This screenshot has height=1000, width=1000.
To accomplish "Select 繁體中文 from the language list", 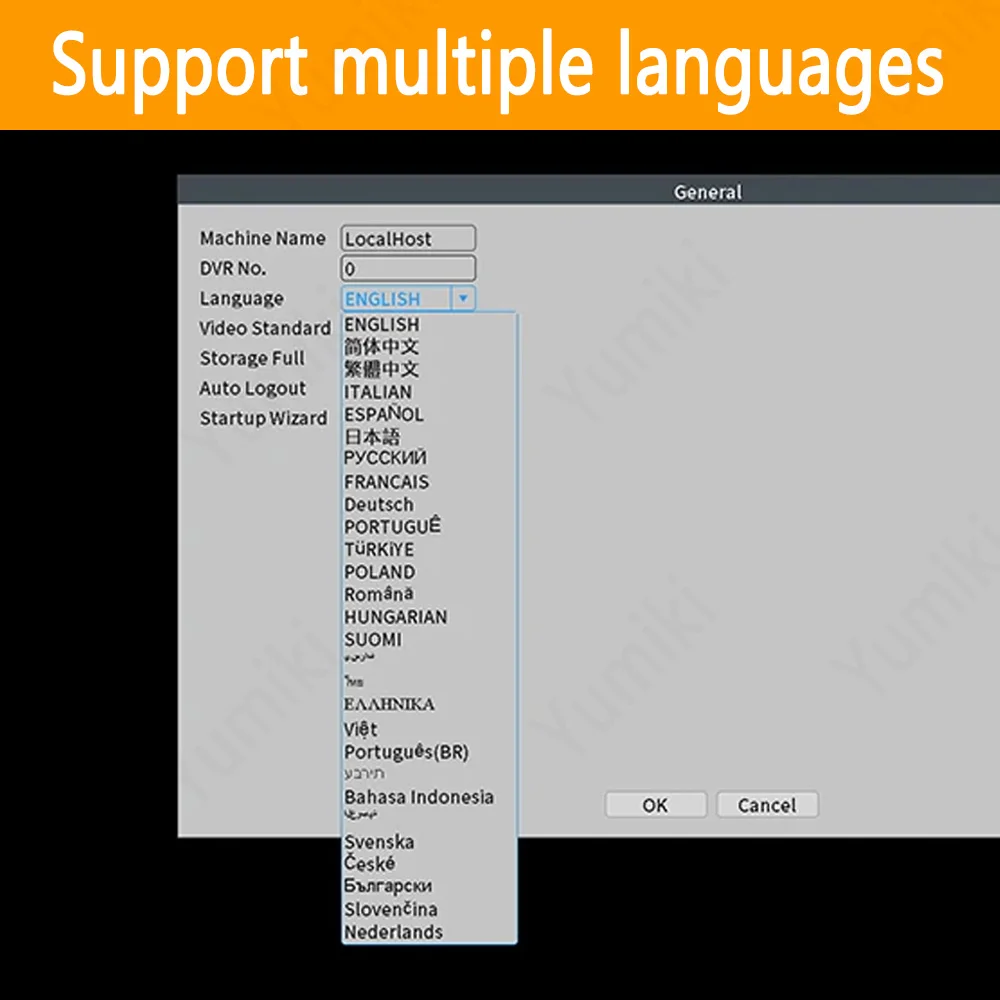I will click(x=381, y=369).
